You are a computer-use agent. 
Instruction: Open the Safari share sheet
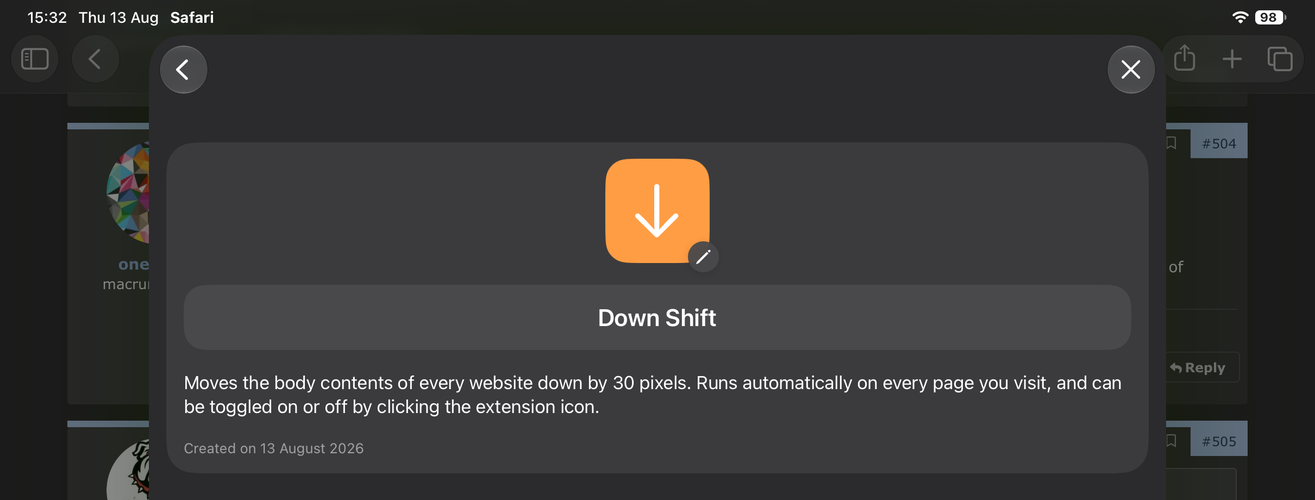pos(1184,58)
